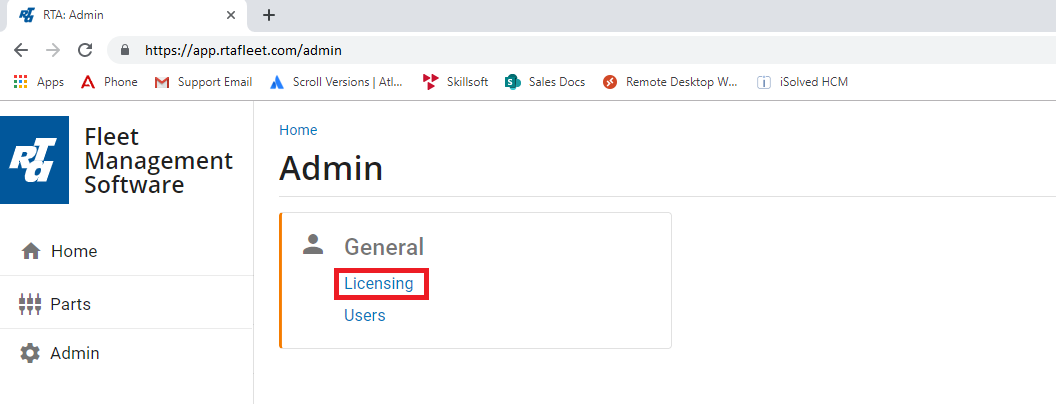
Task: Click the RTA Fleet Management logo
Action: point(36,160)
